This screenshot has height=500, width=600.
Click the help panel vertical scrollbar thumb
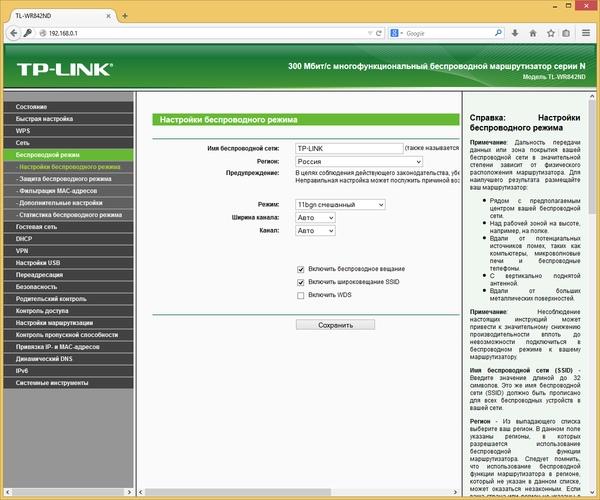(592, 157)
